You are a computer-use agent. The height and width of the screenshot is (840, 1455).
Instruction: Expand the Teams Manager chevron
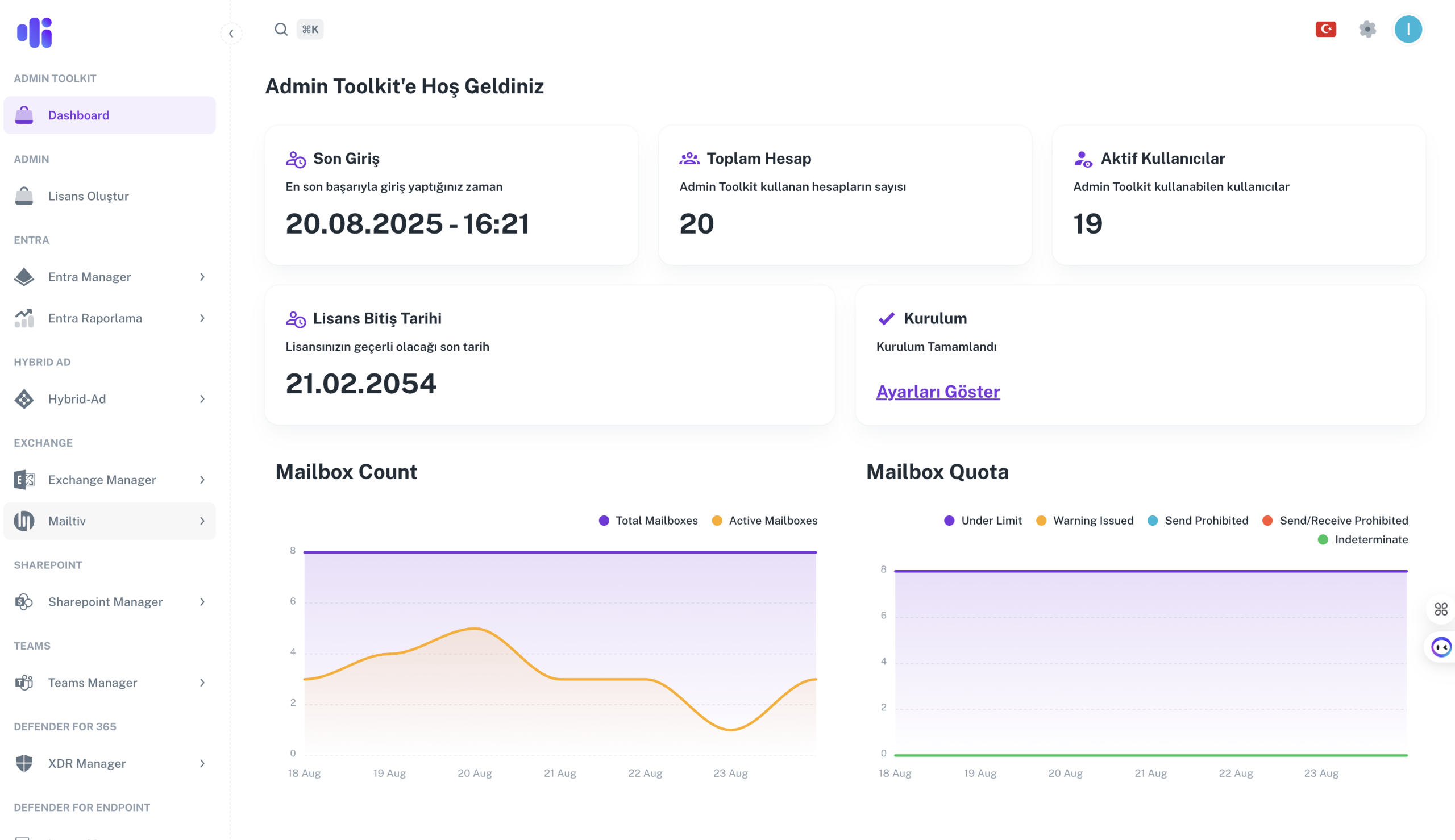coord(202,683)
